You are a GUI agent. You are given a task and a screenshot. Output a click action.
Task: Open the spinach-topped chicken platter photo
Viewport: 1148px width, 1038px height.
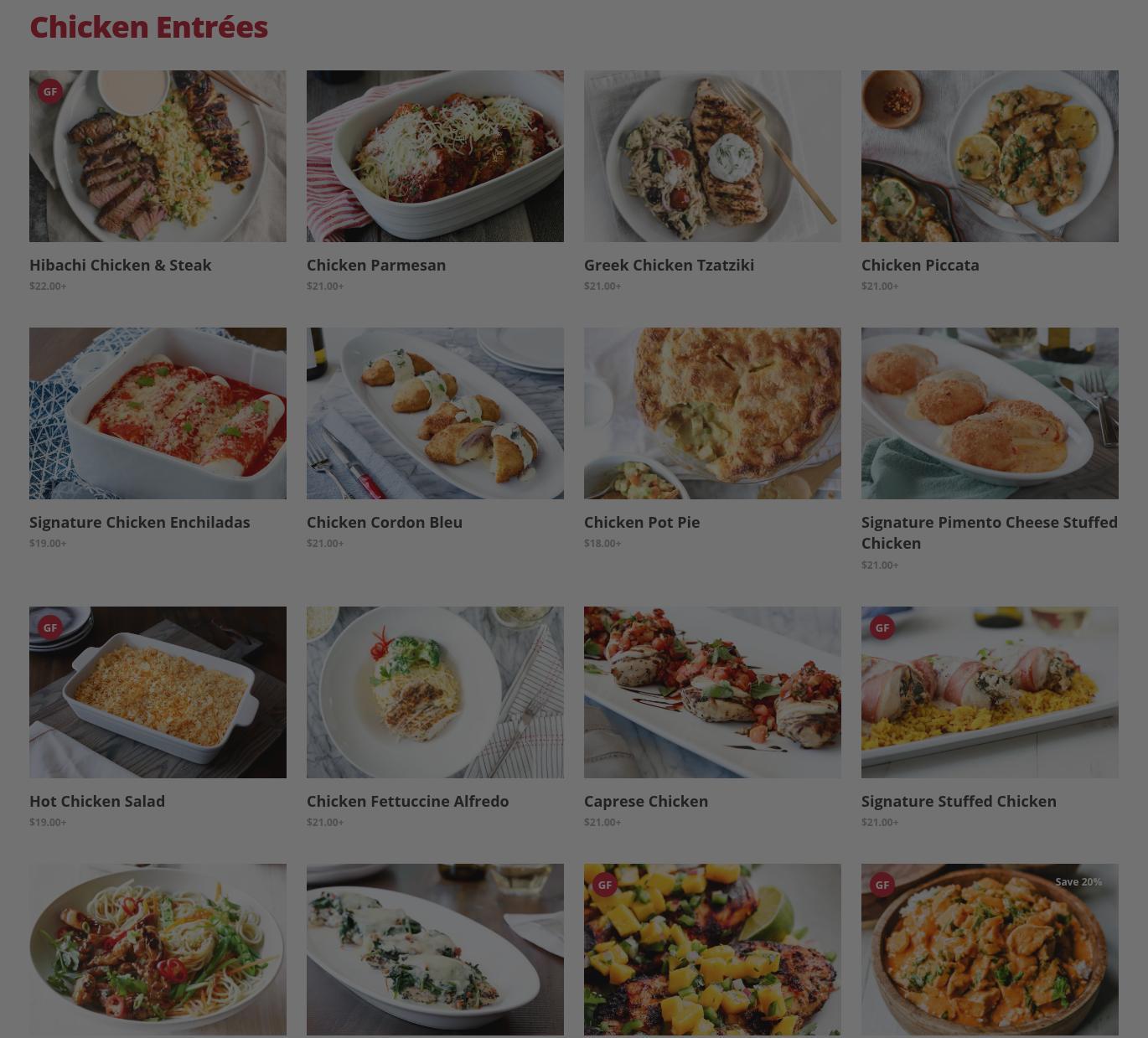click(x=435, y=949)
